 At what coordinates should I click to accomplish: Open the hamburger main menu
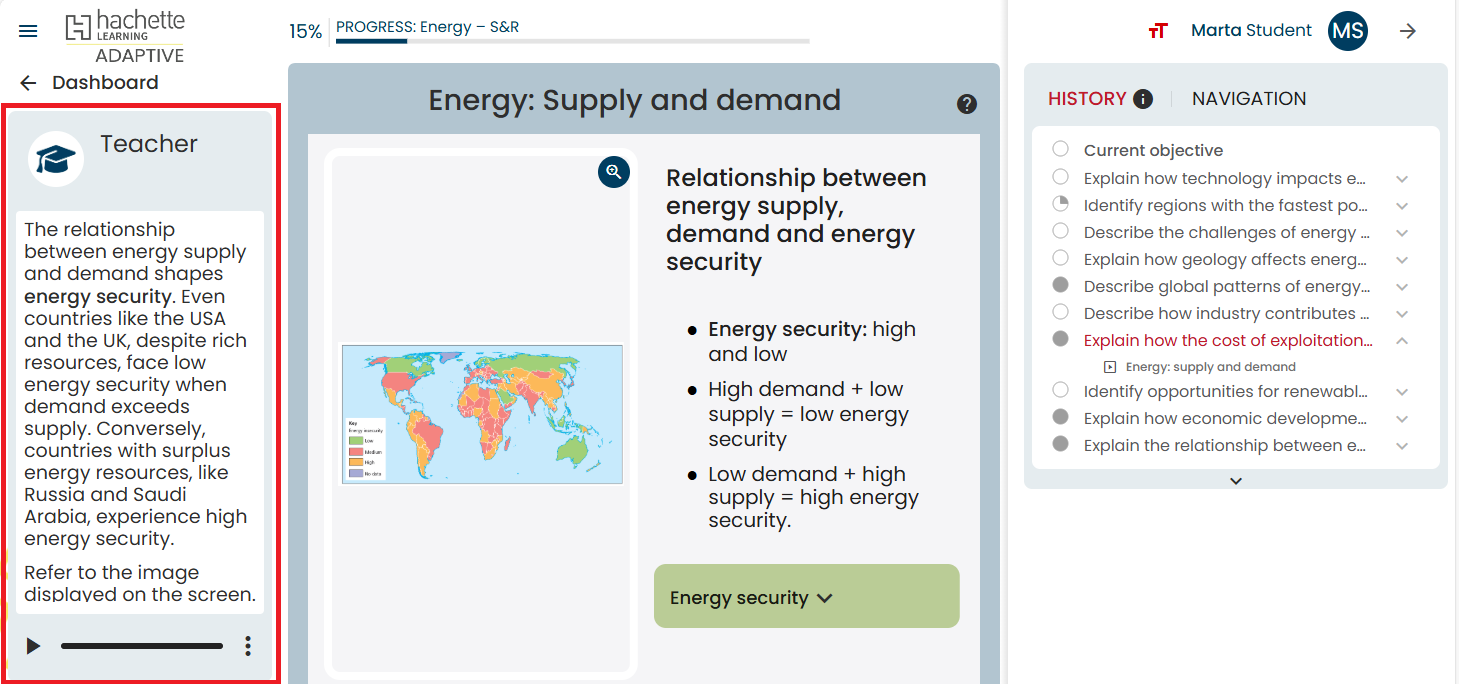28,31
